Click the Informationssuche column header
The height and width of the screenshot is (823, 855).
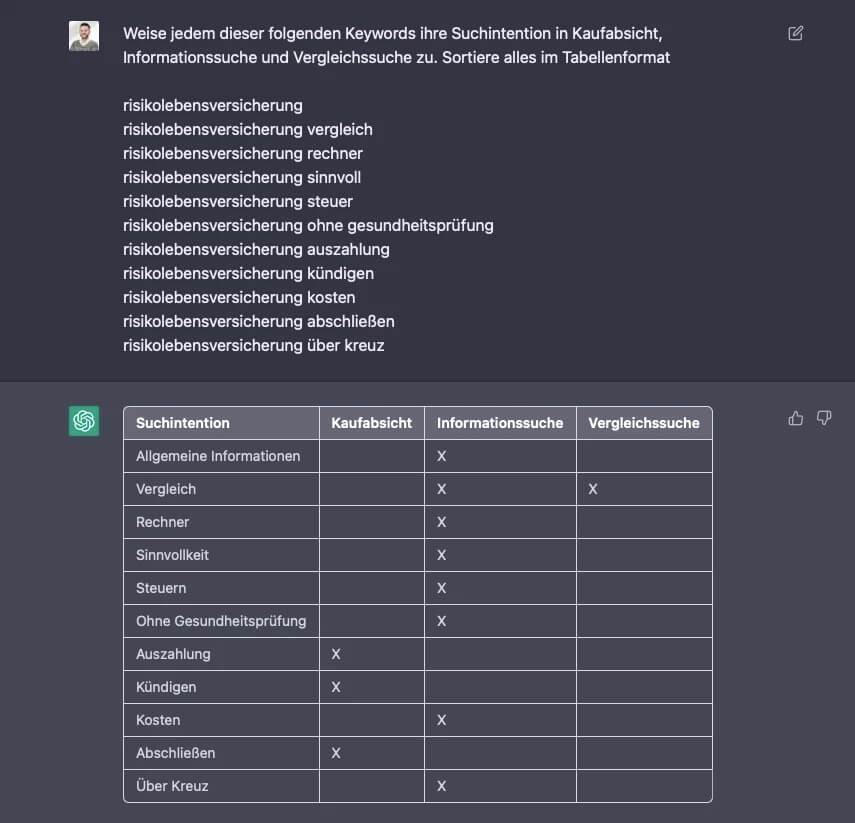[500, 423]
